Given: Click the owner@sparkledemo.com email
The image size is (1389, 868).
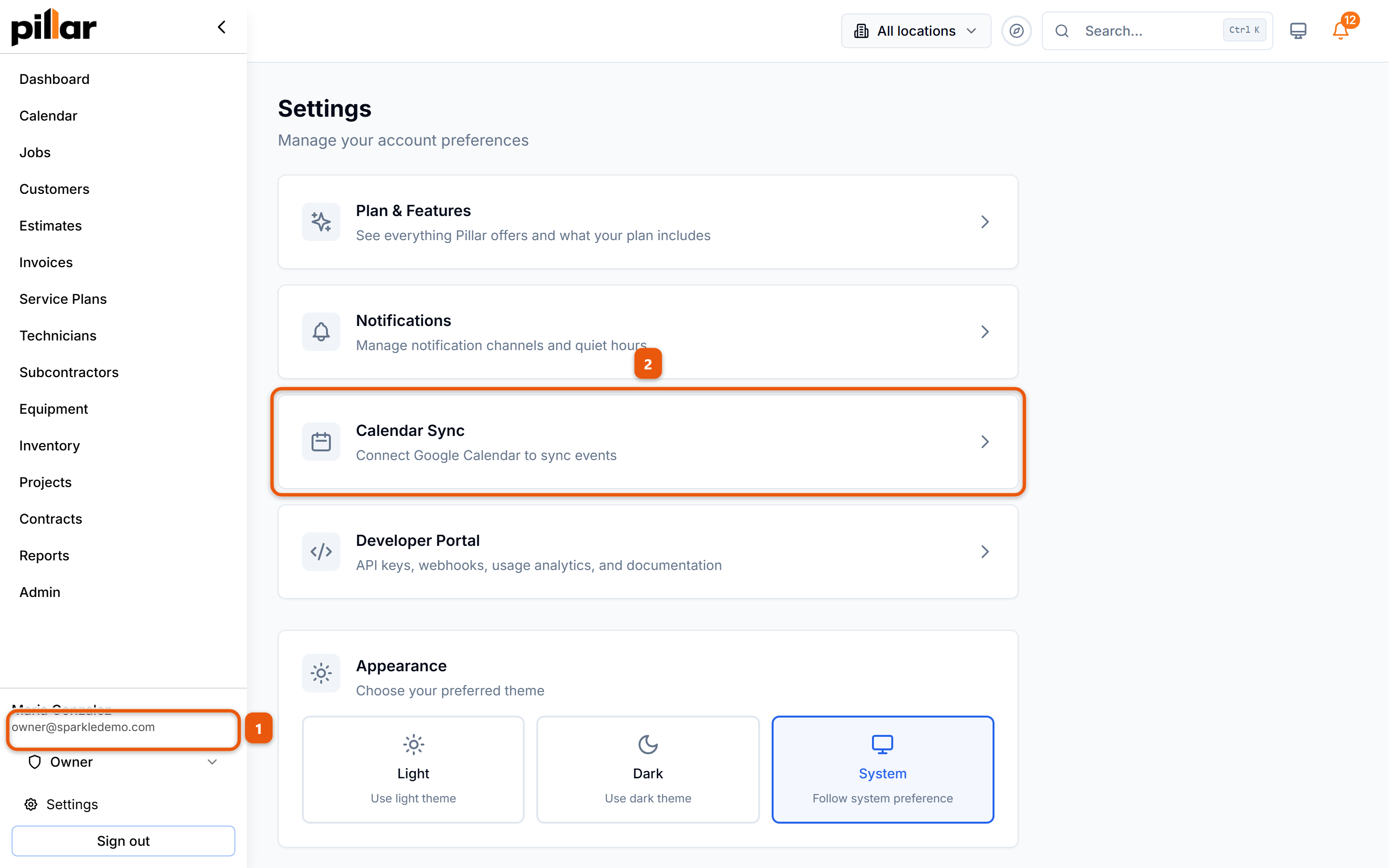Looking at the screenshot, I should (x=83, y=727).
